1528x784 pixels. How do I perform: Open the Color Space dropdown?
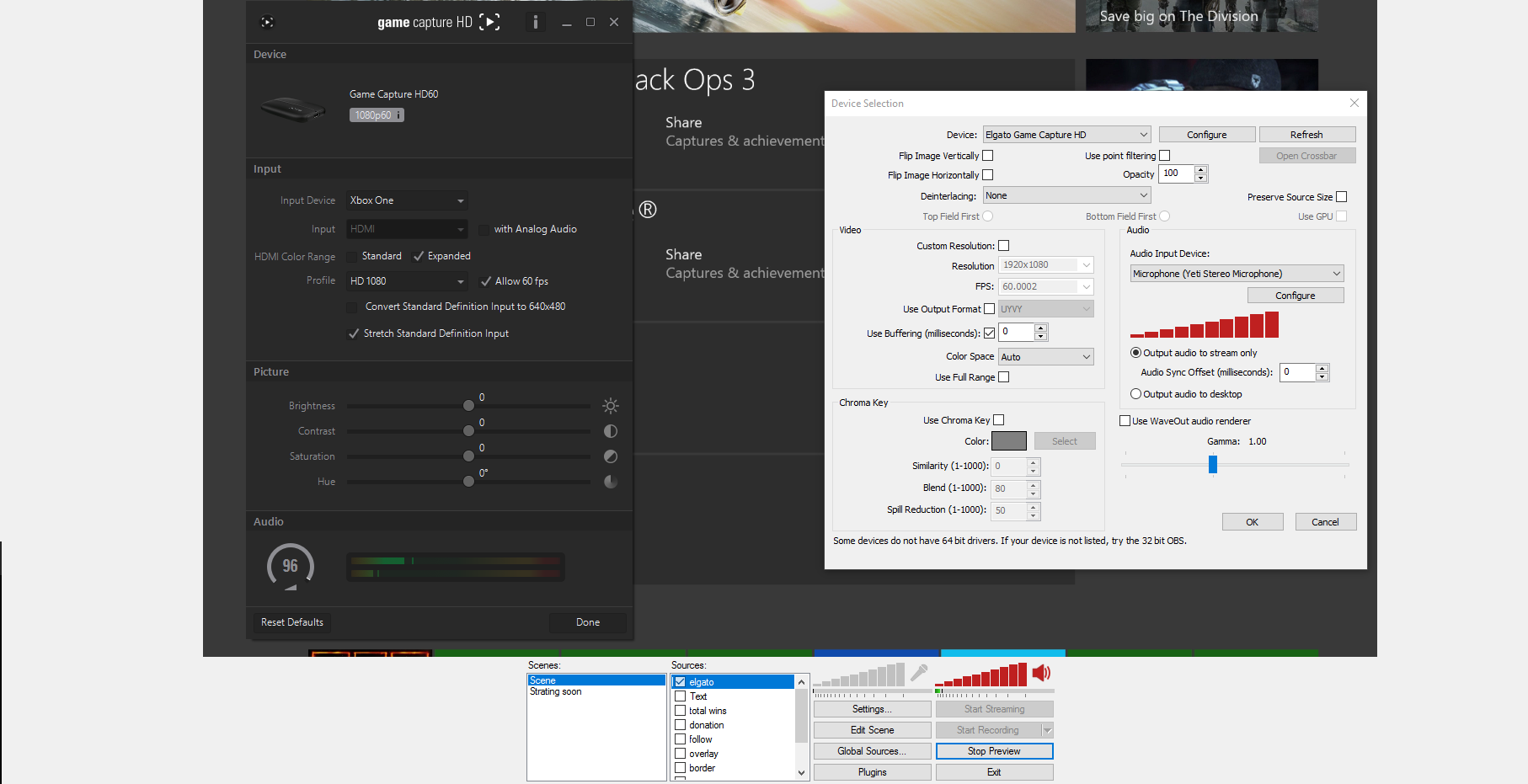coord(1046,357)
